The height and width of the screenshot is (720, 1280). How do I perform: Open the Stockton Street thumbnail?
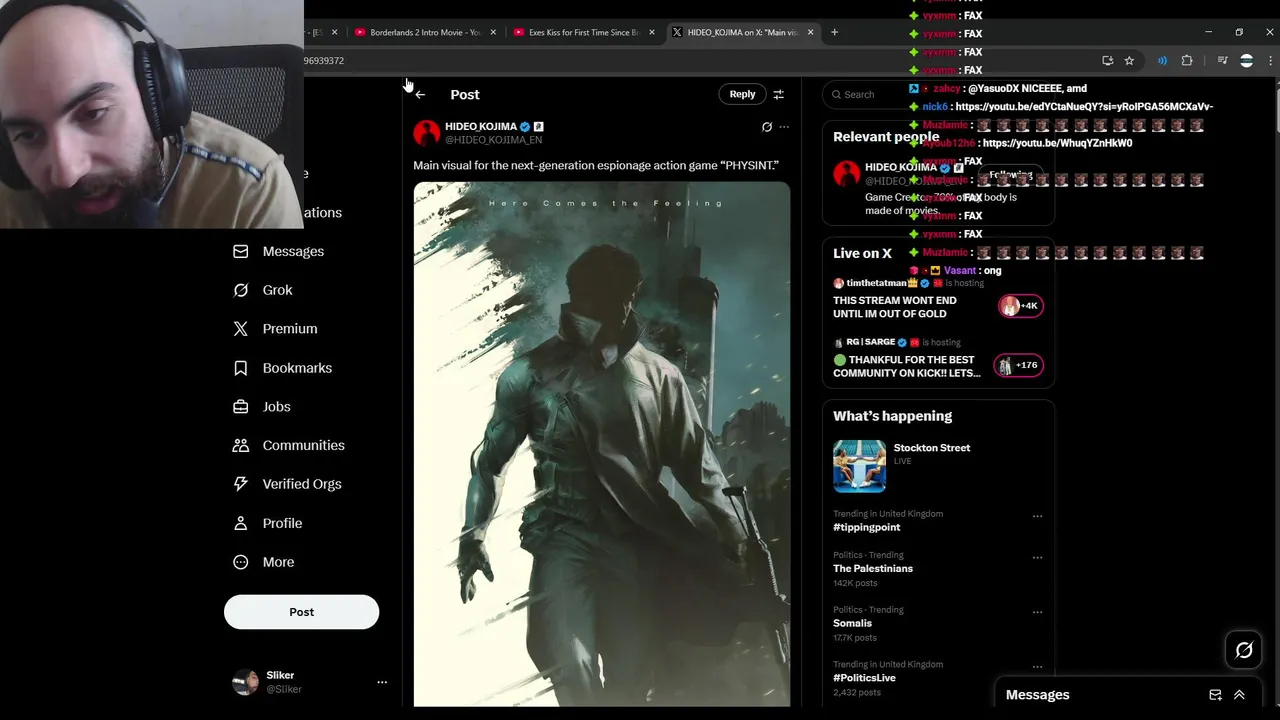[859, 466]
